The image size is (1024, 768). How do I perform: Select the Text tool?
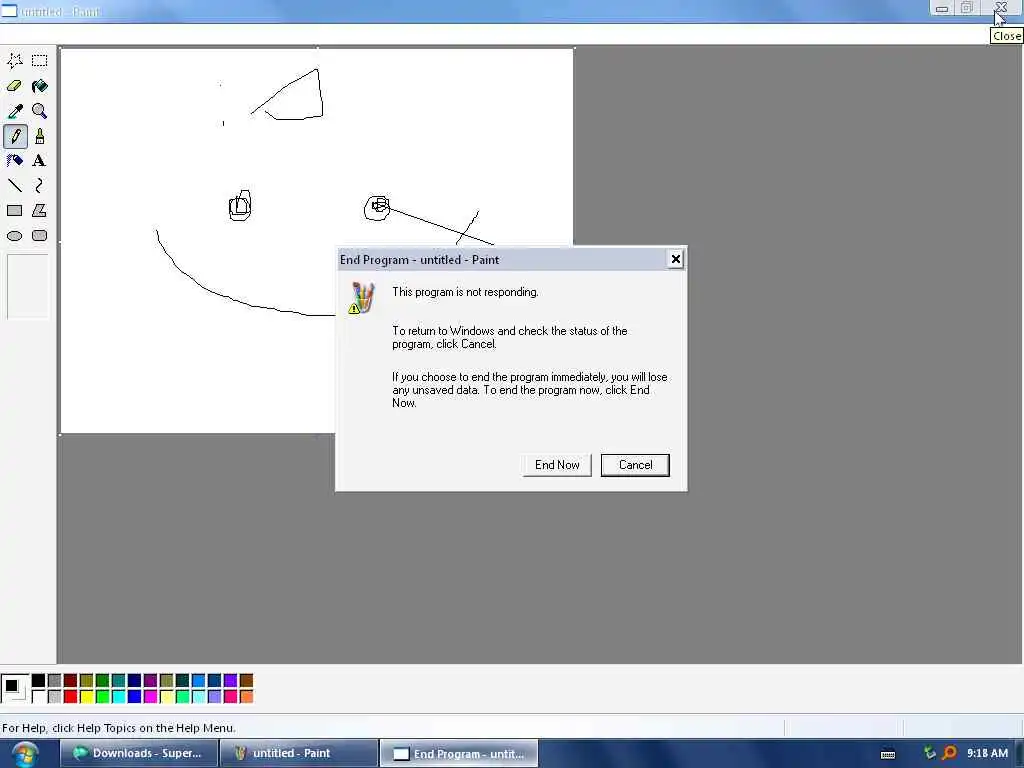point(40,161)
